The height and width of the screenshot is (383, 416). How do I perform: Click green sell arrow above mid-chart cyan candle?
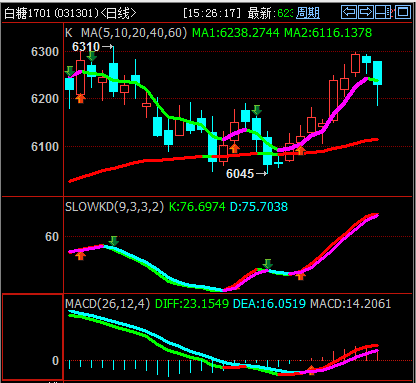click(257, 110)
